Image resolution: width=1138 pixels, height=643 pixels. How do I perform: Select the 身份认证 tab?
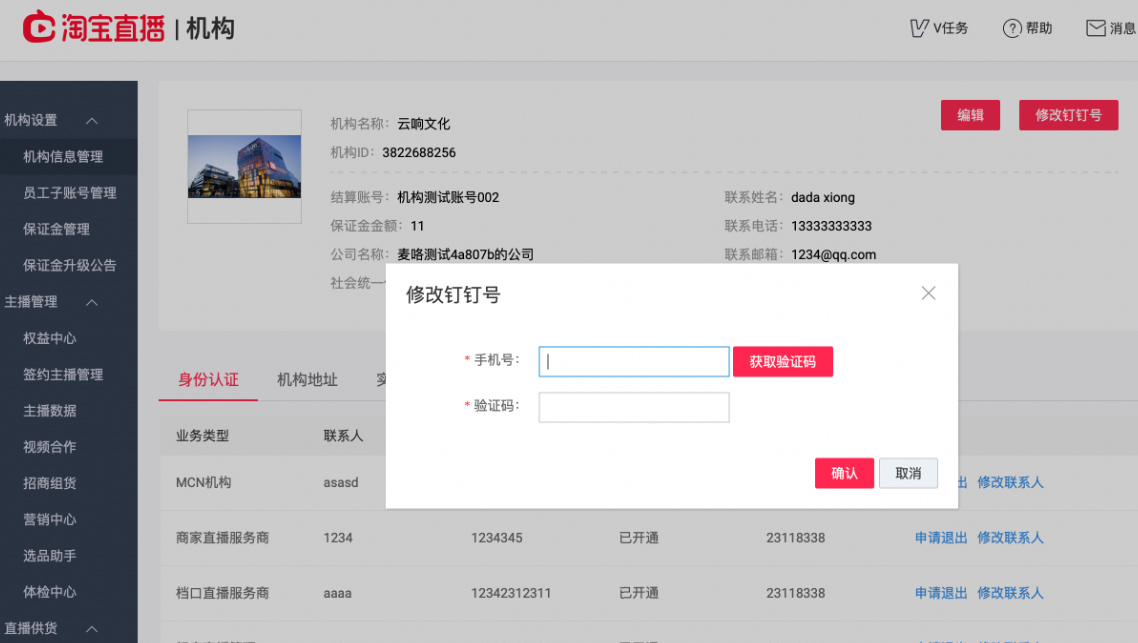[208, 380]
